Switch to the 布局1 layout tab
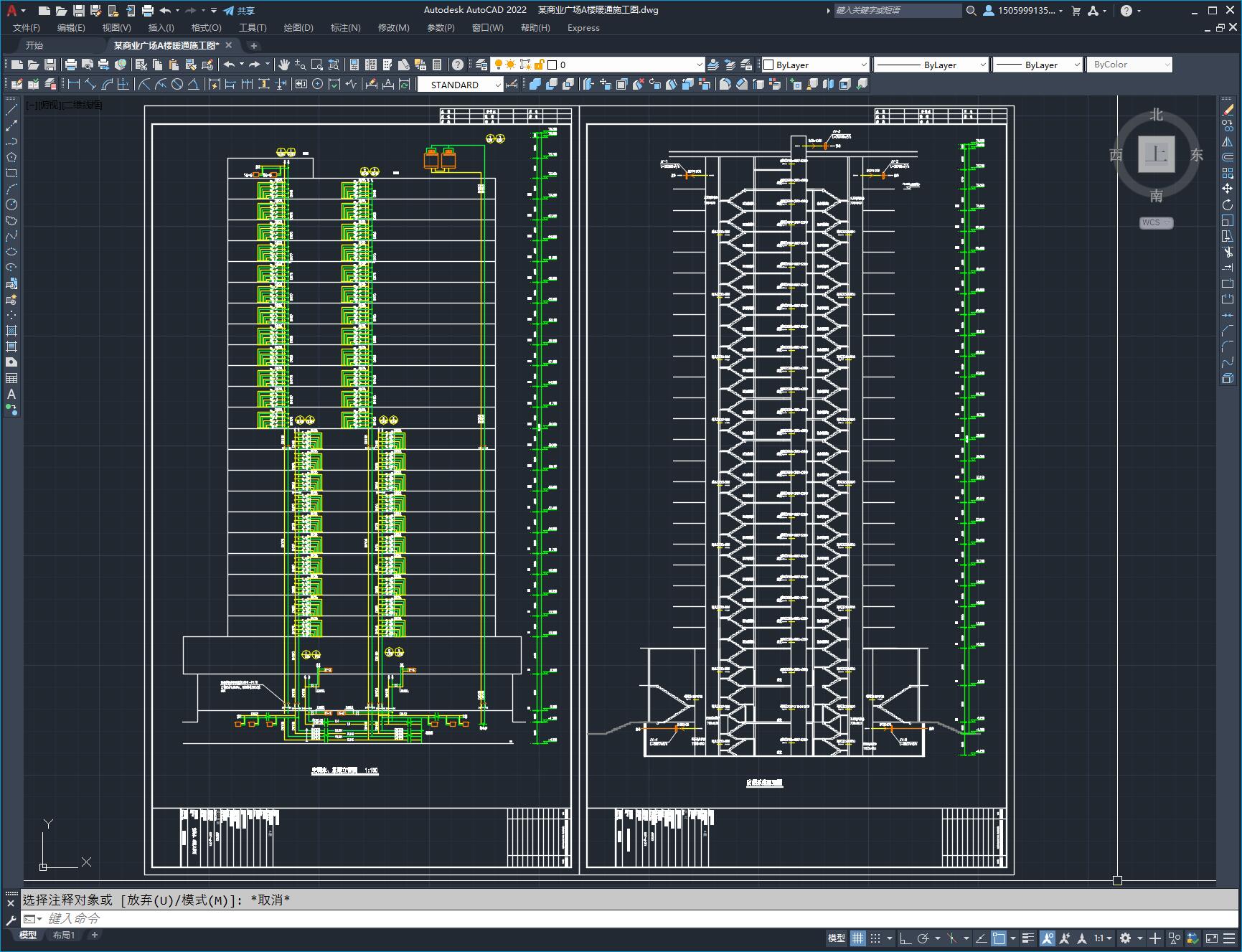Screen dimensions: 1242x952 point(64,935)
